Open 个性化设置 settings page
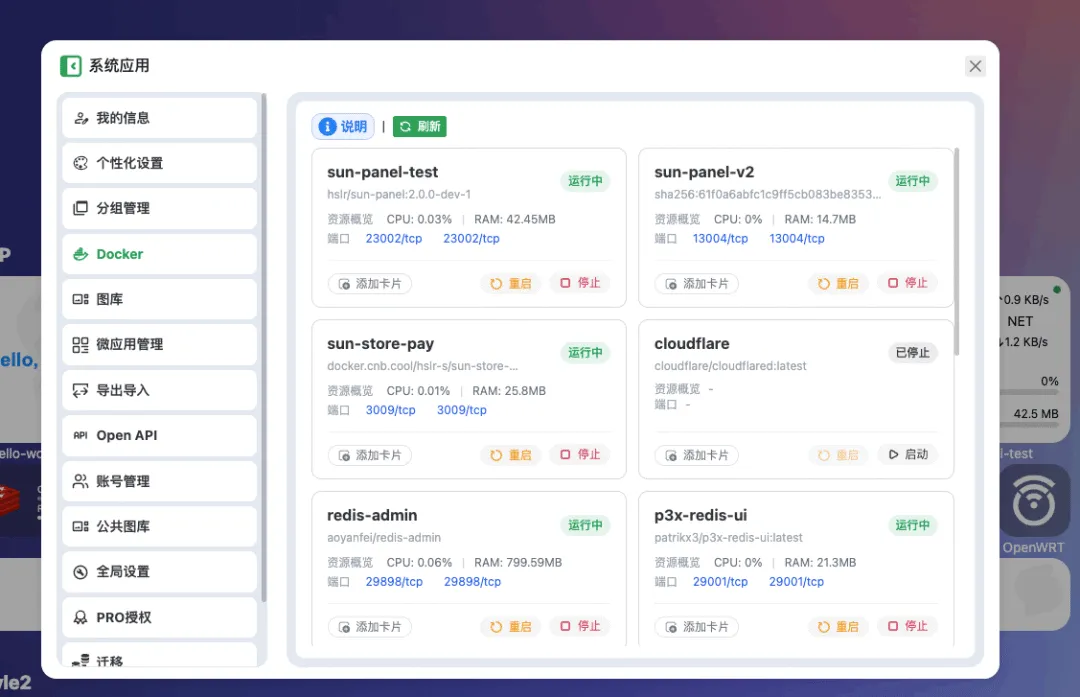 [159, 163]
